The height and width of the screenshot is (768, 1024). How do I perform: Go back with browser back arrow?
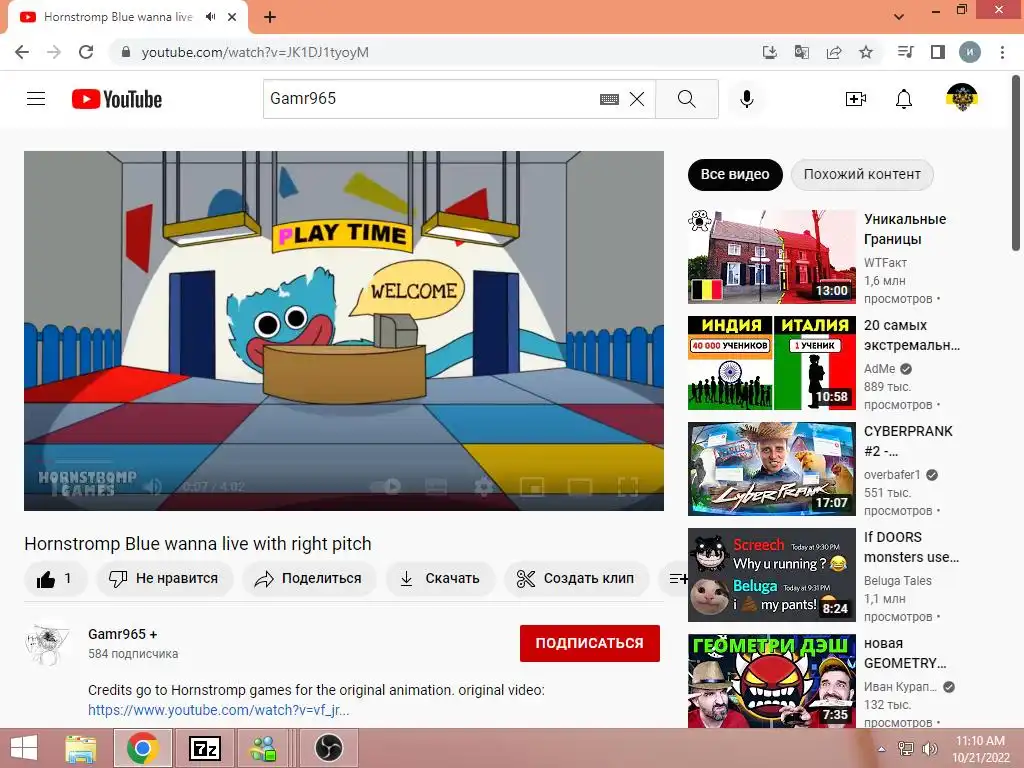22,52
